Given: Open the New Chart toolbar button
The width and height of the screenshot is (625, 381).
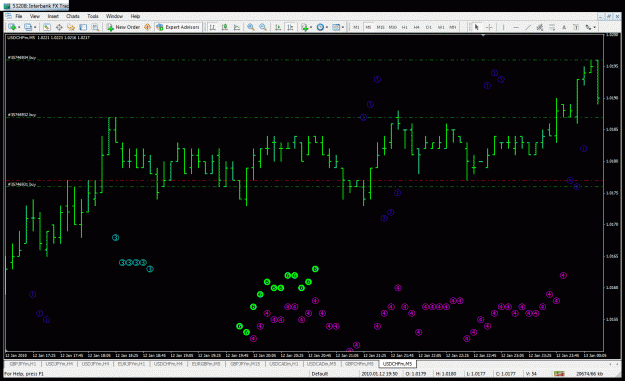Looking at the screenshot, I should point(12,27).
